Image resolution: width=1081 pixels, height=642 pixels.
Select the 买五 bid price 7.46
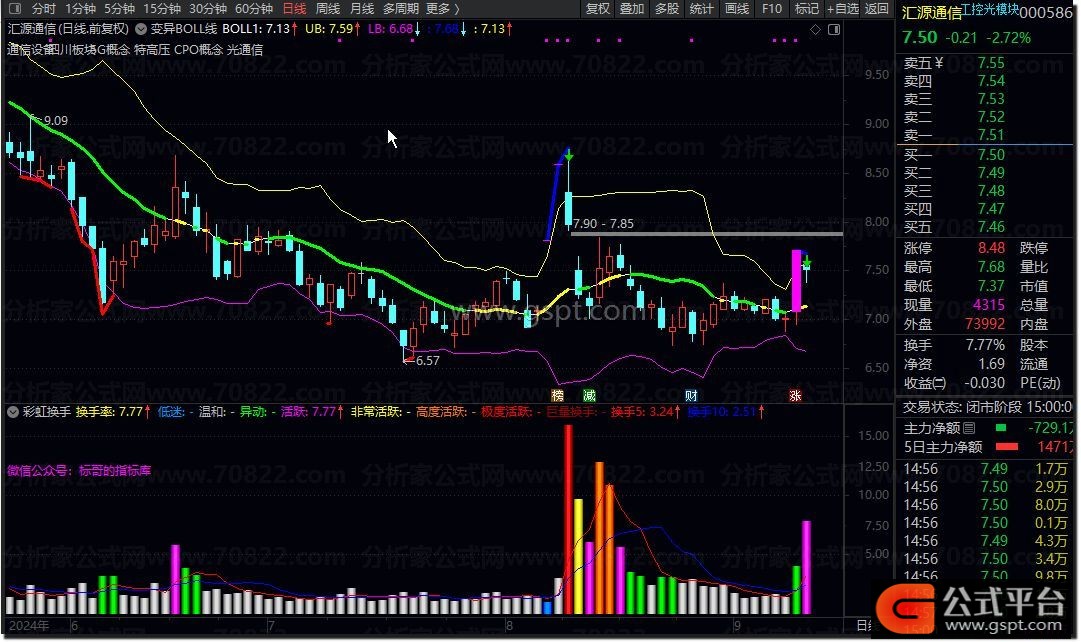pos(991,227)
